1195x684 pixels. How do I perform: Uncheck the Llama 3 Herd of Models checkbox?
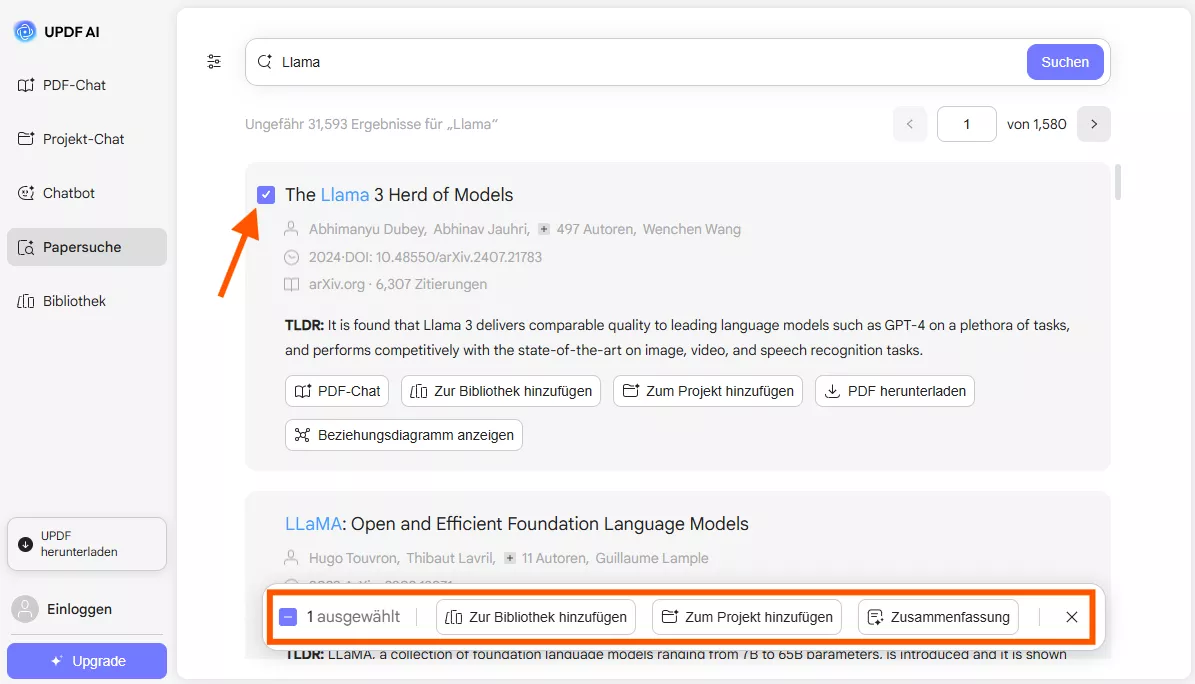pyautogui.click(x=266, y=195)
